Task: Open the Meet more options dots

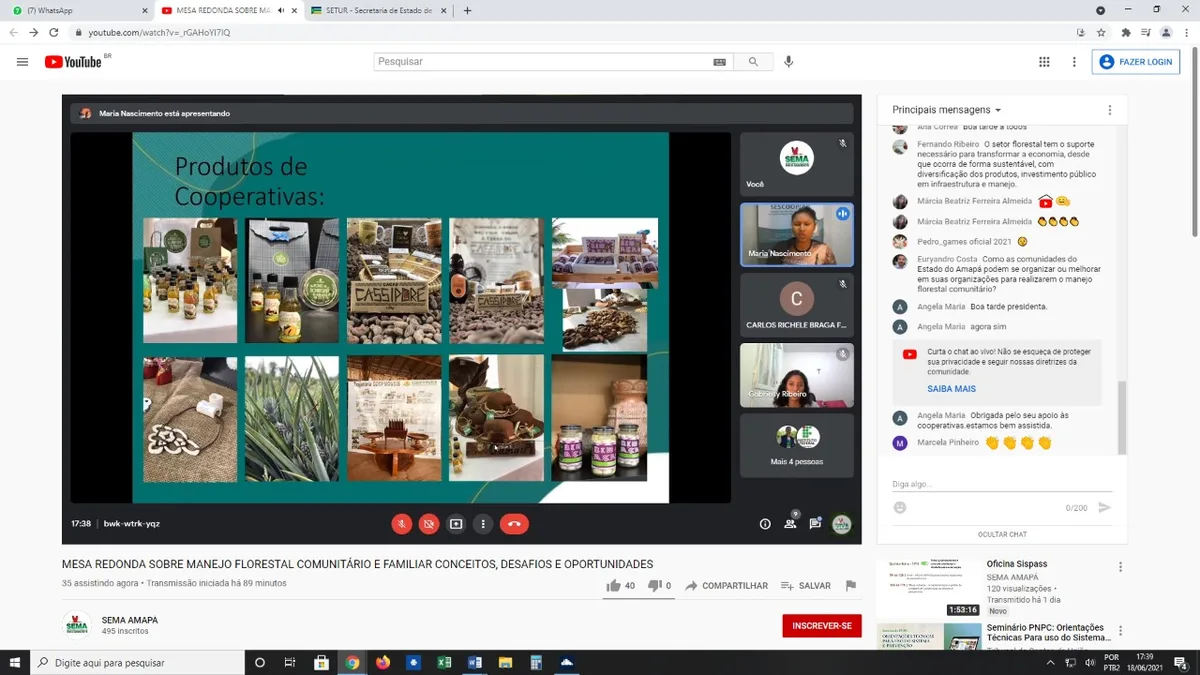Action: point(483,524)
